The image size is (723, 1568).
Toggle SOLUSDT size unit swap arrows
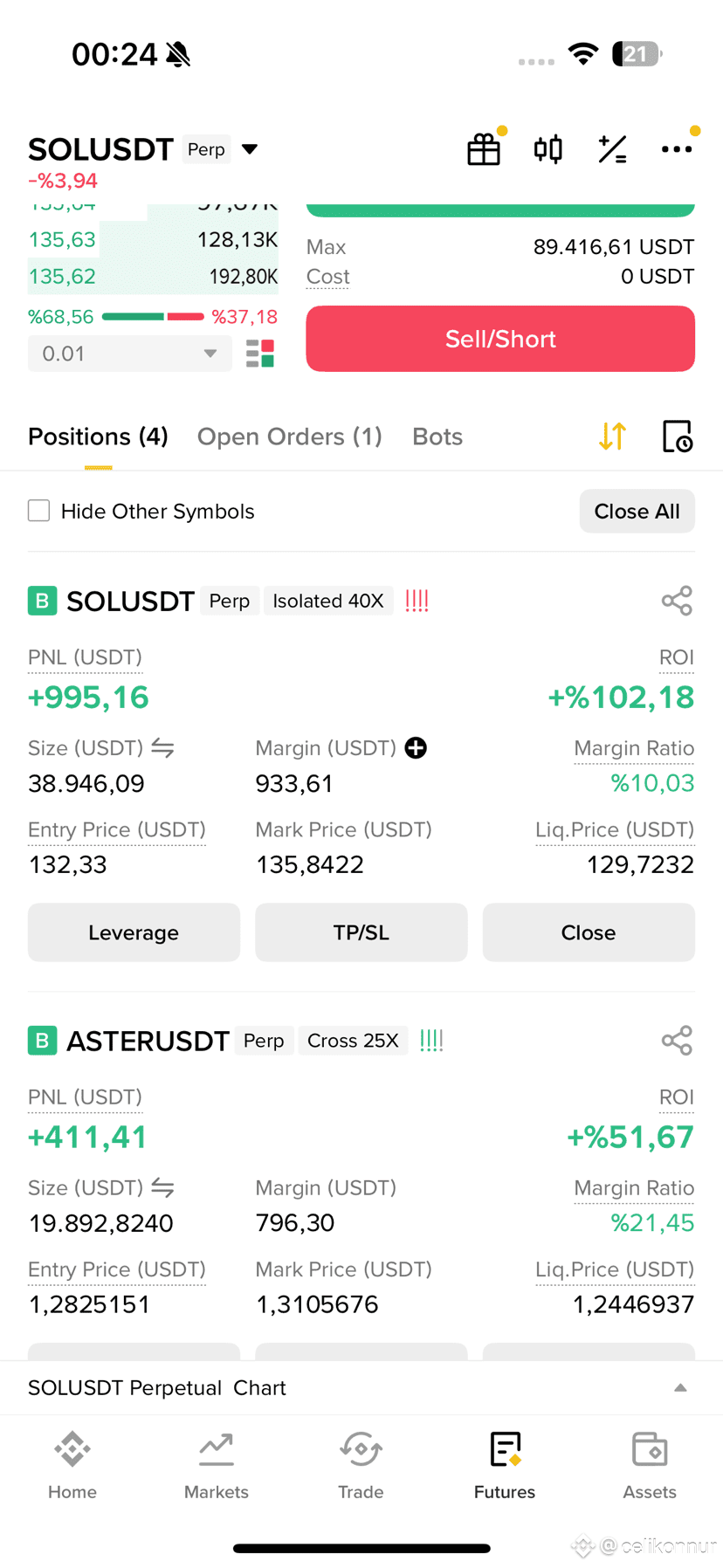pyautogui.click(x=162, y=748)
